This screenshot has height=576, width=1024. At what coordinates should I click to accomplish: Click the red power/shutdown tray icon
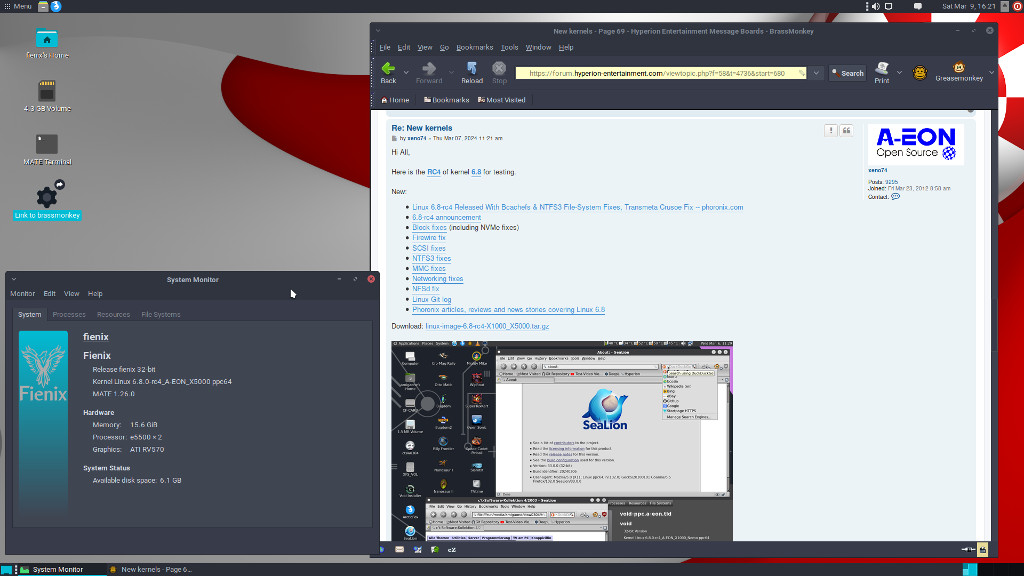coord(1017,6)
